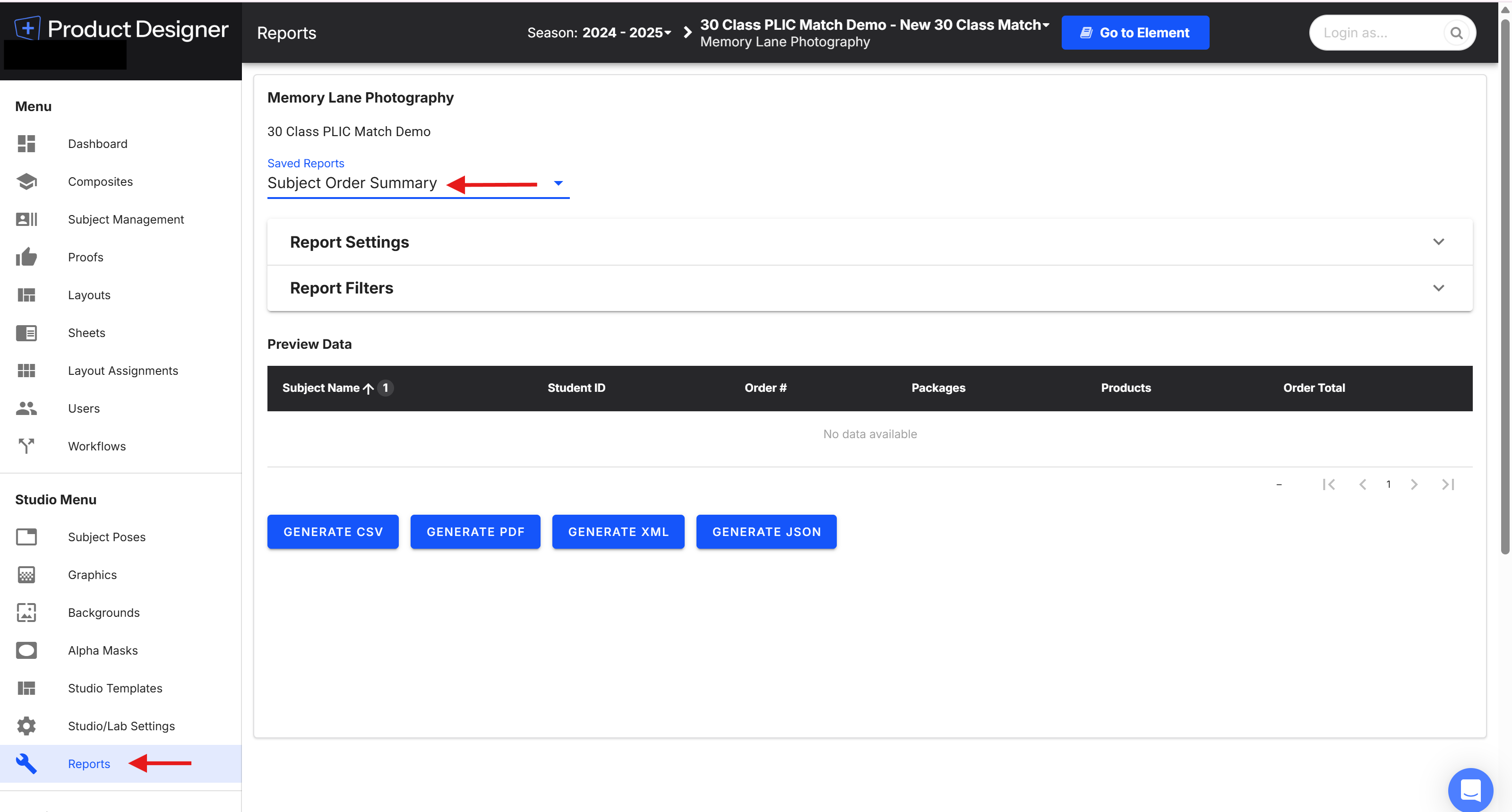Image resolution: width=1512 pixels, height=812 pixels.
Task: Open the chat bubble widget
Action: (1470, 790)
